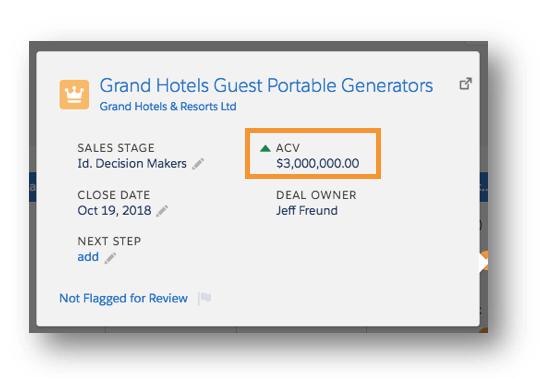Click the NEXT STEP label

109,241
